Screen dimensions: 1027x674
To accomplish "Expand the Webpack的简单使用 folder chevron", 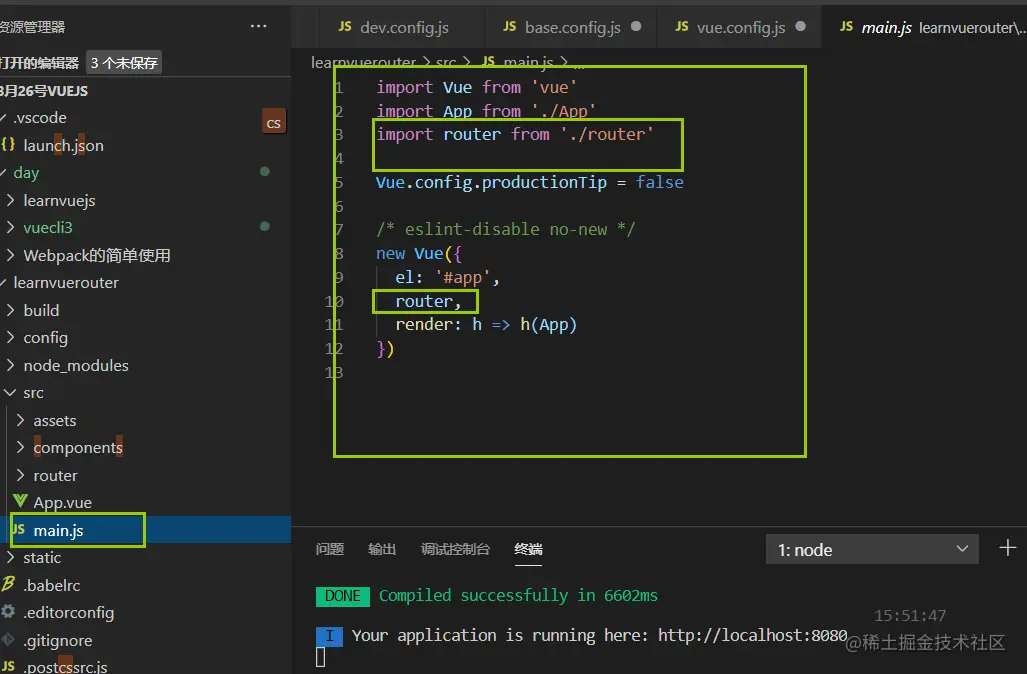I will [x=10, y=255].
